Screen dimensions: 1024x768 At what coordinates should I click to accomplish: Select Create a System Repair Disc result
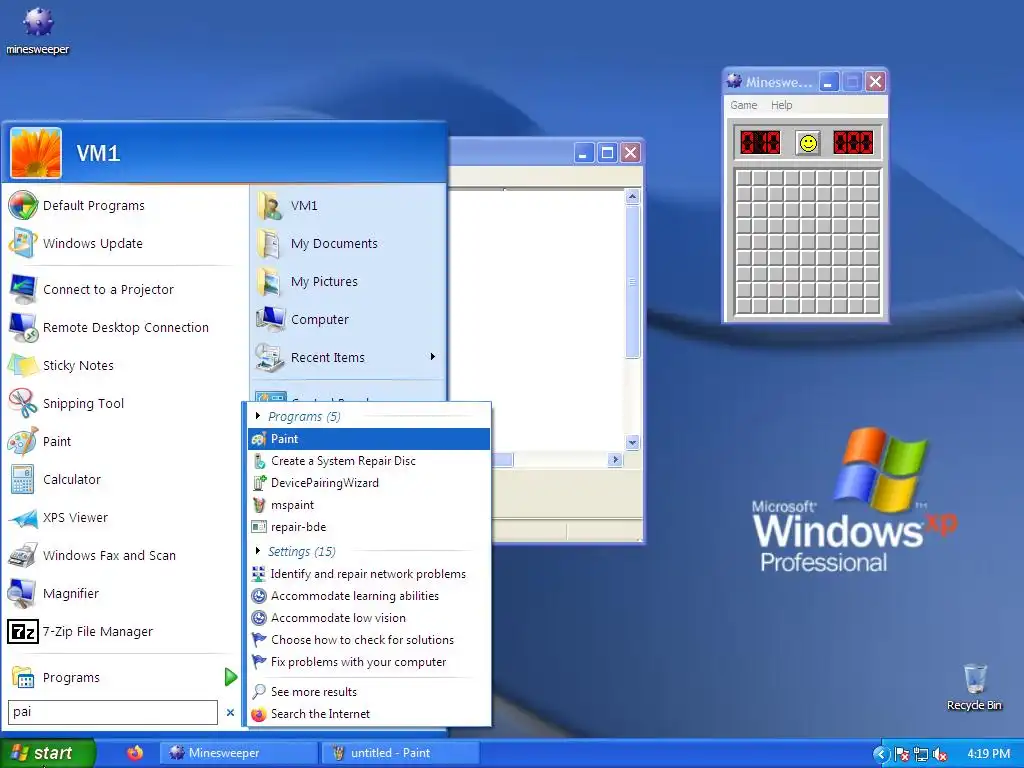(x=369, y=461)
